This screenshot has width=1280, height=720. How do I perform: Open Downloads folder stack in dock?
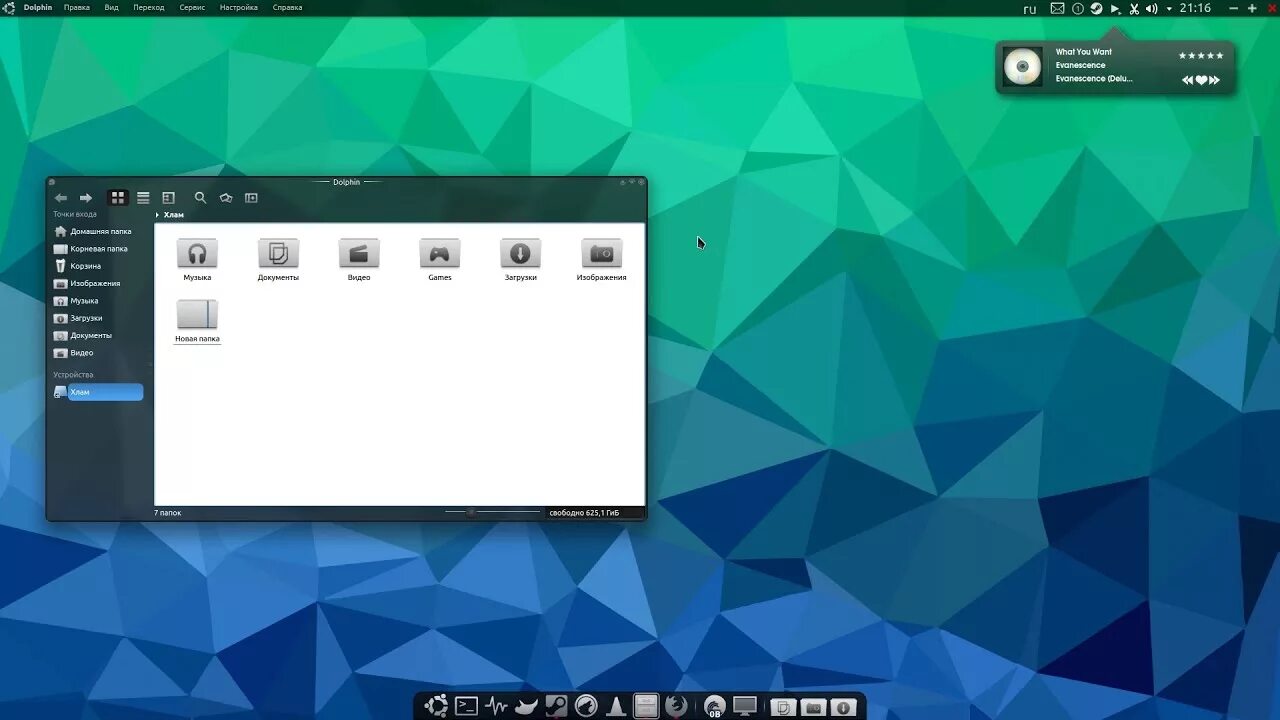[x=843, y=707]
